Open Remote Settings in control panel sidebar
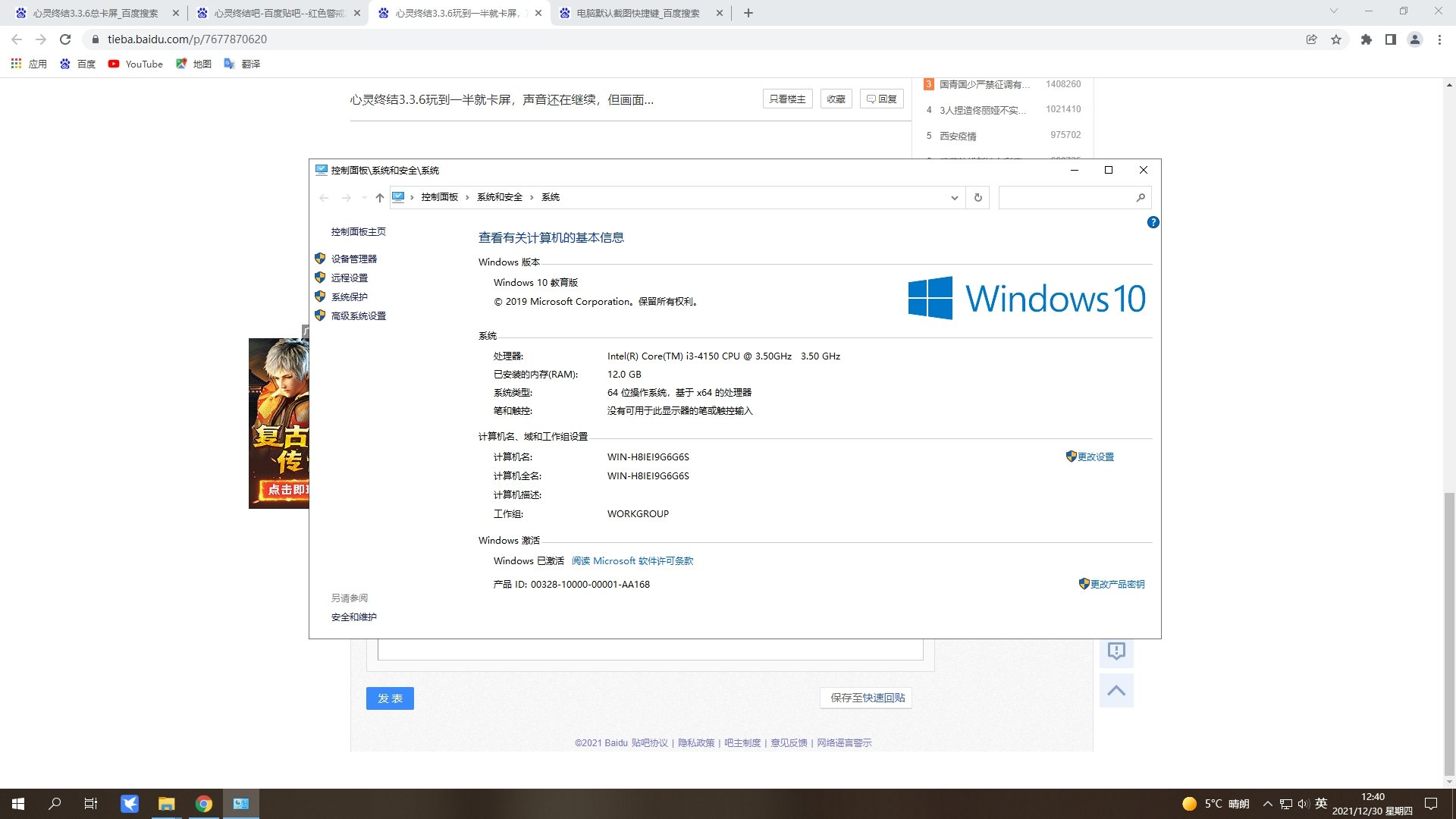1456x819 pixels. coord(349,278)
